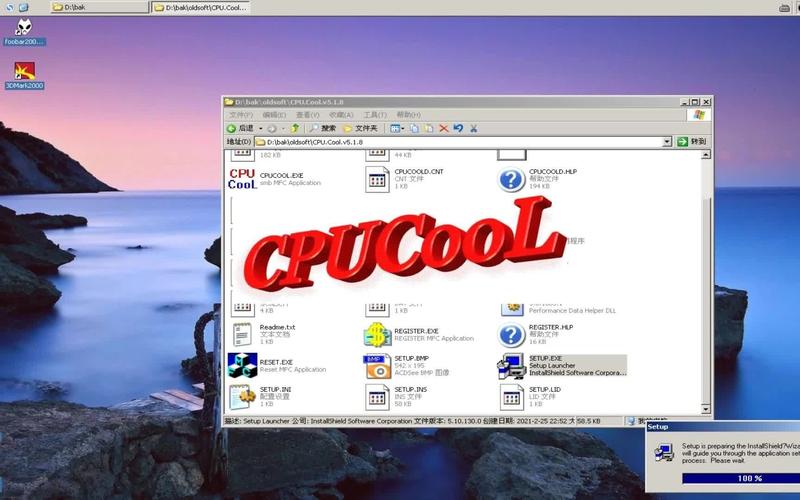Click the green Back arrow toolbar icon
Image resolution: width=800 pixels, height=500 pixels.
(x=231, y=129)
